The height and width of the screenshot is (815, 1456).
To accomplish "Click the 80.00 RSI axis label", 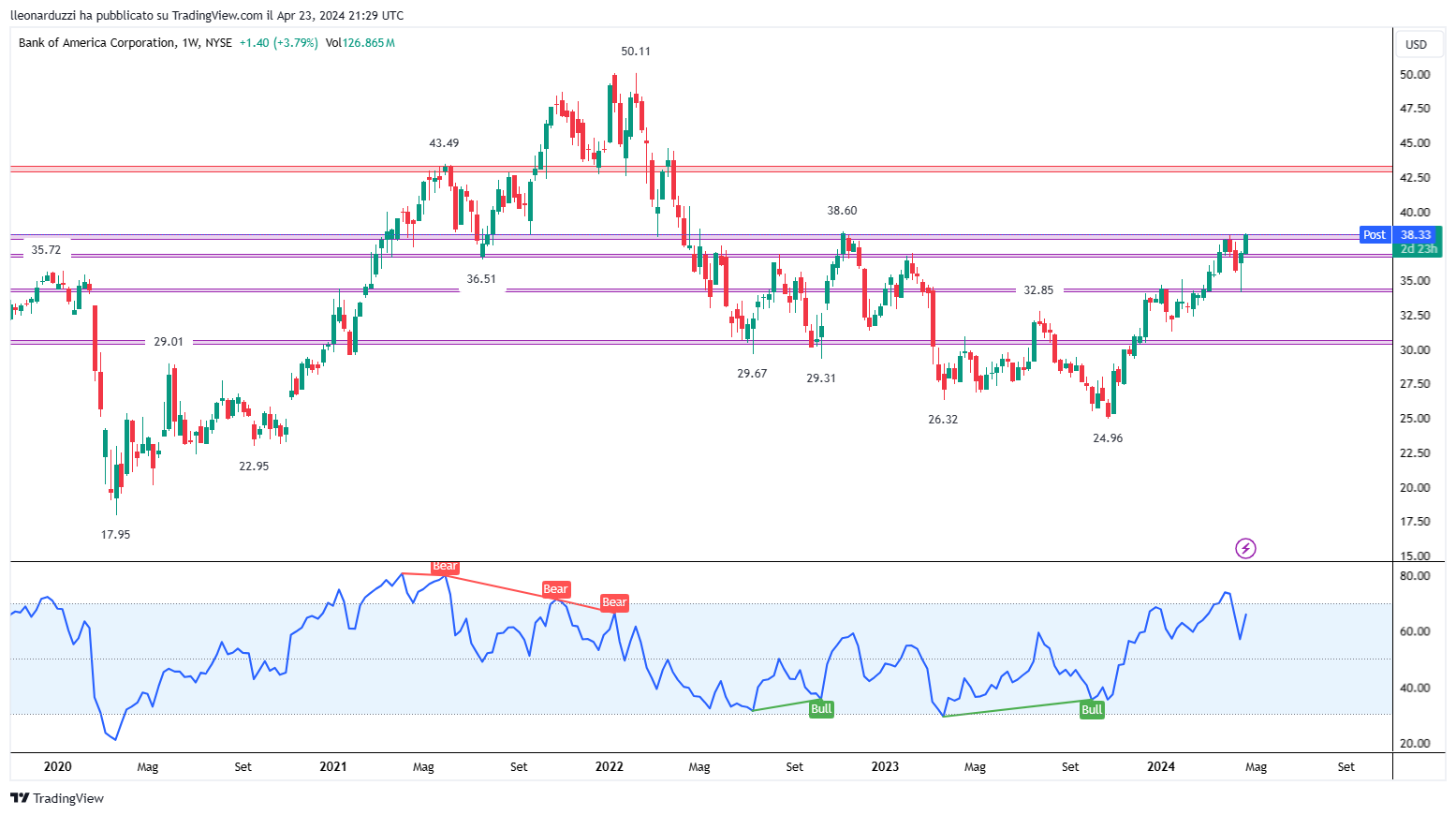I will point(1415,575).
